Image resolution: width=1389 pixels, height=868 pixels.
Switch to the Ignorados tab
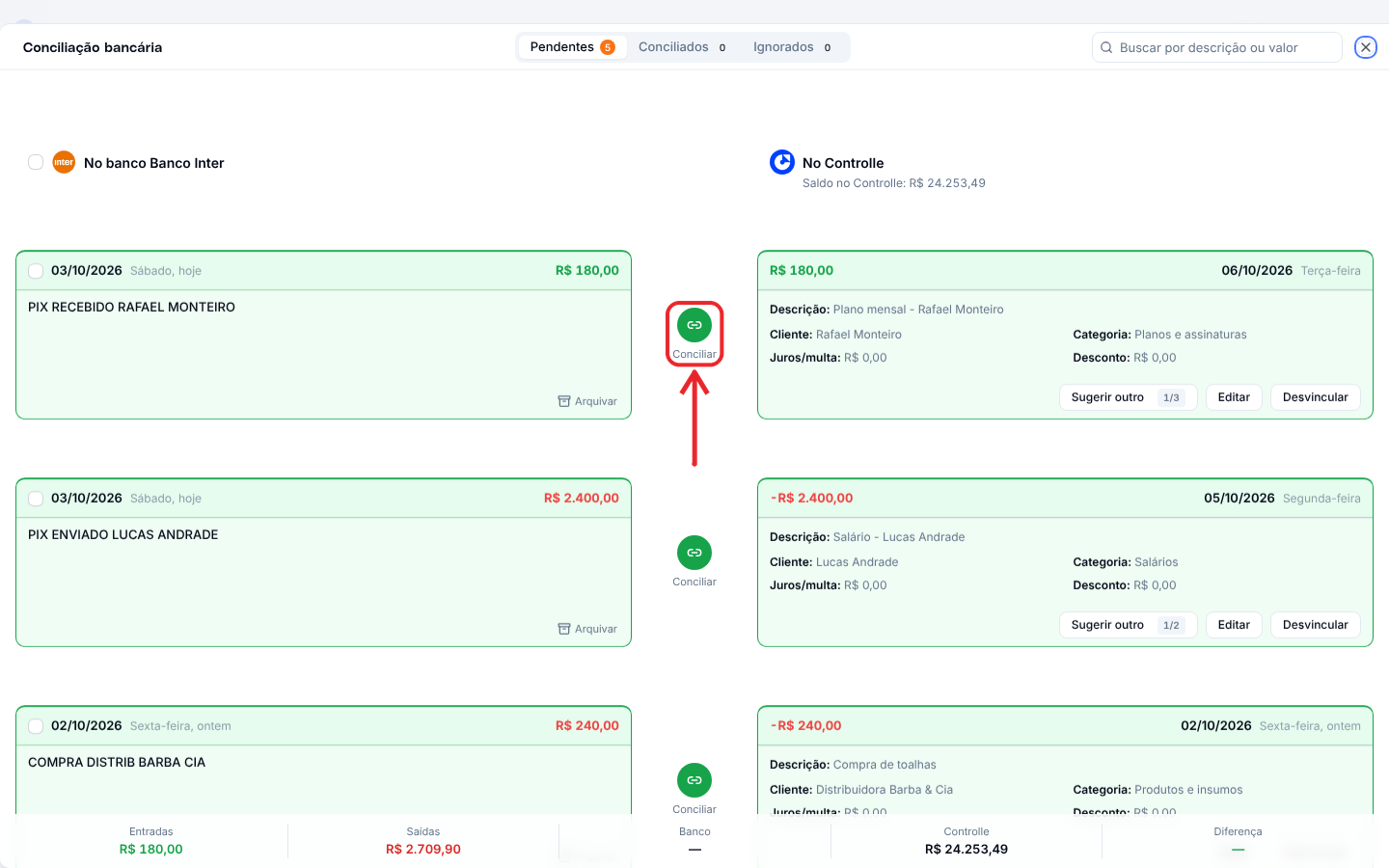792,47
